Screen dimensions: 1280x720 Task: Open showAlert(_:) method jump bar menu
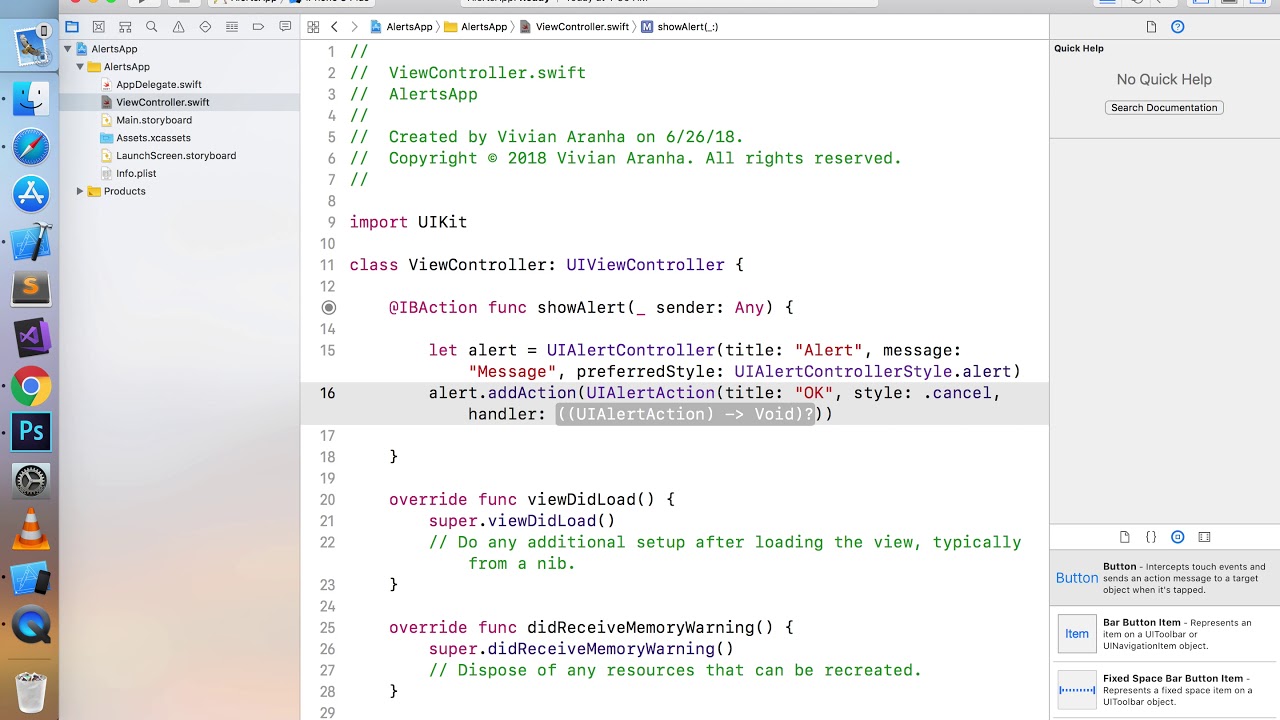pos(680,27)
